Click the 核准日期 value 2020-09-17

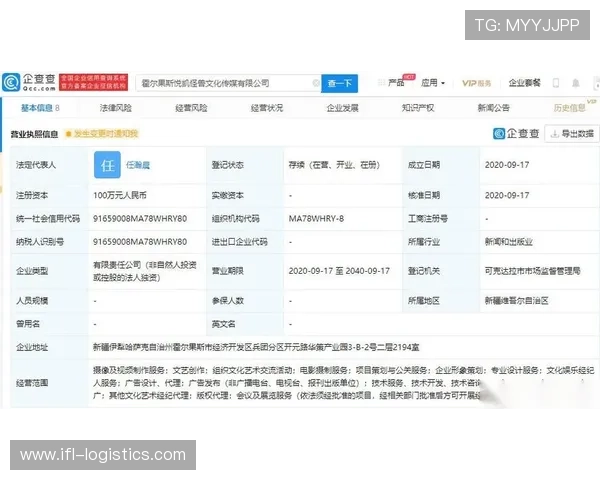tap(507, 195)
